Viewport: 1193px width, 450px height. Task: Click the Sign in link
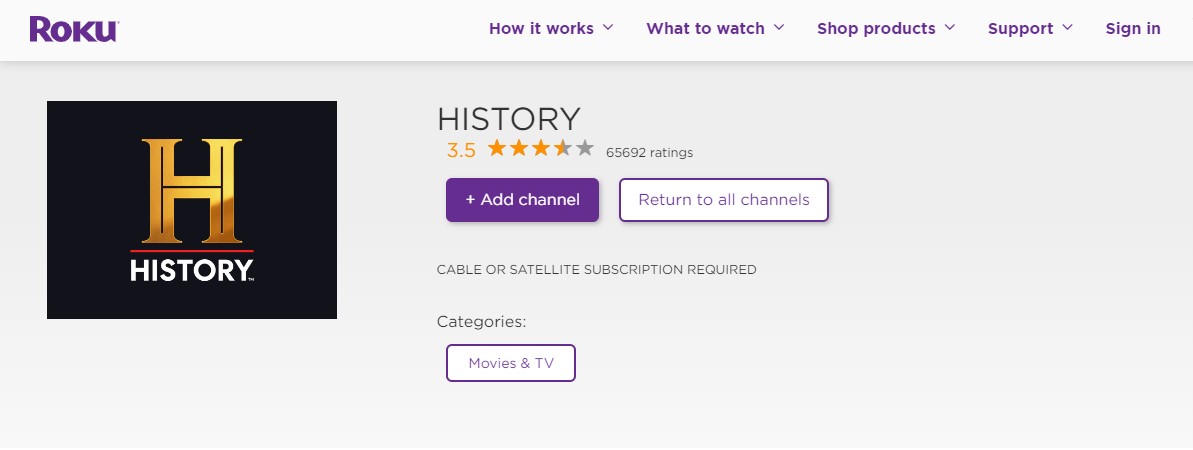point(1133,28)
